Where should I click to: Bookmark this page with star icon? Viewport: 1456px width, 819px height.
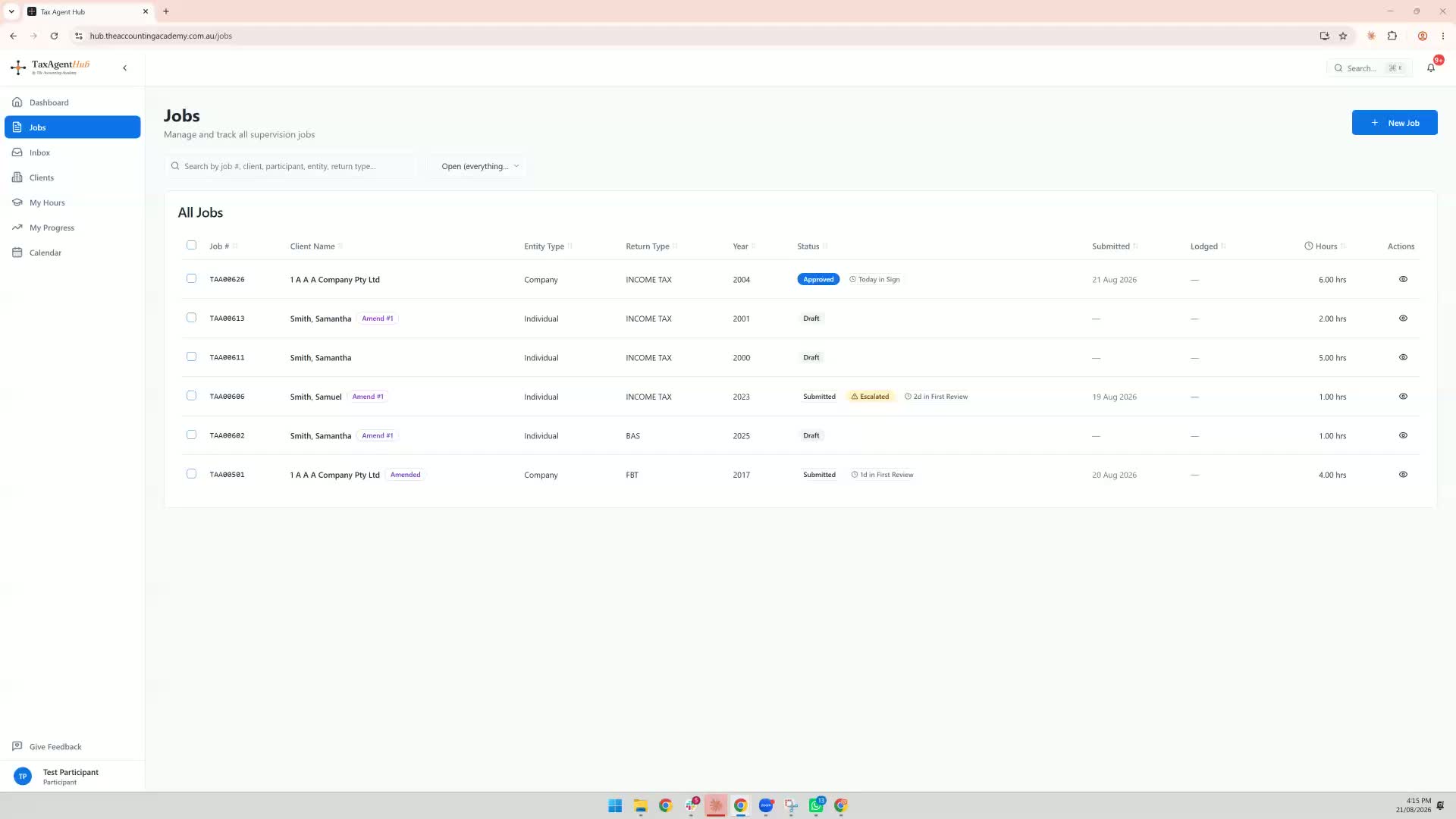click(x=1343, y=36)
